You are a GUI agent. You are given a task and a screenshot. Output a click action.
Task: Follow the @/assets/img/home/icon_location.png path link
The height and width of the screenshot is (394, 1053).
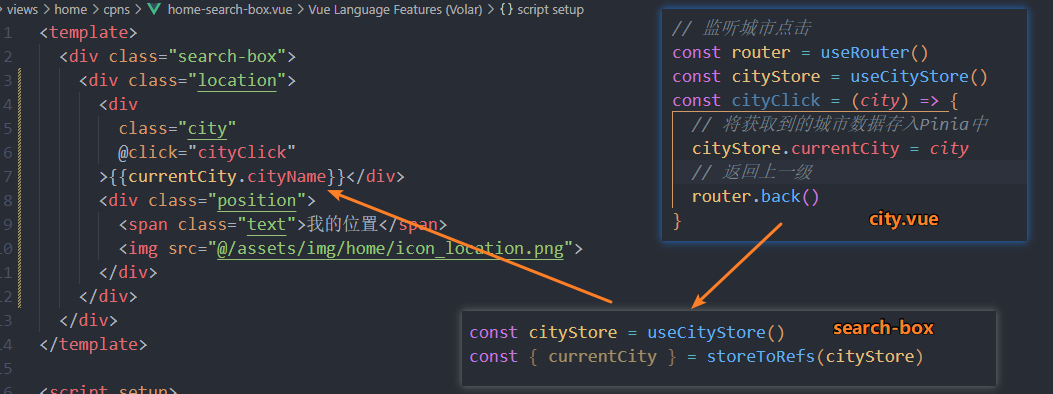[x=390, y=248]
